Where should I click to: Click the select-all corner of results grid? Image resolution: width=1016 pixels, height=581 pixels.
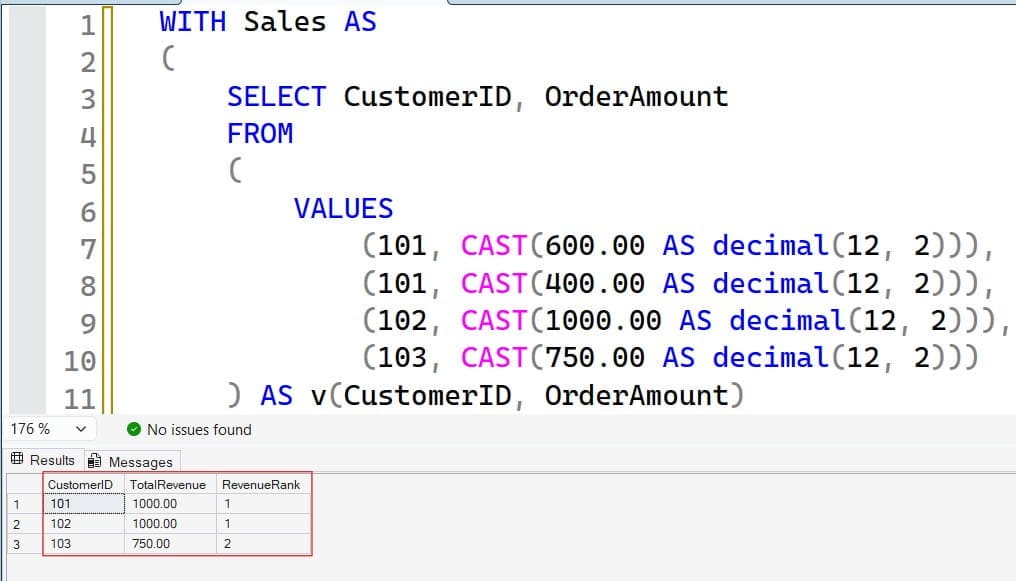pos(25,484)
